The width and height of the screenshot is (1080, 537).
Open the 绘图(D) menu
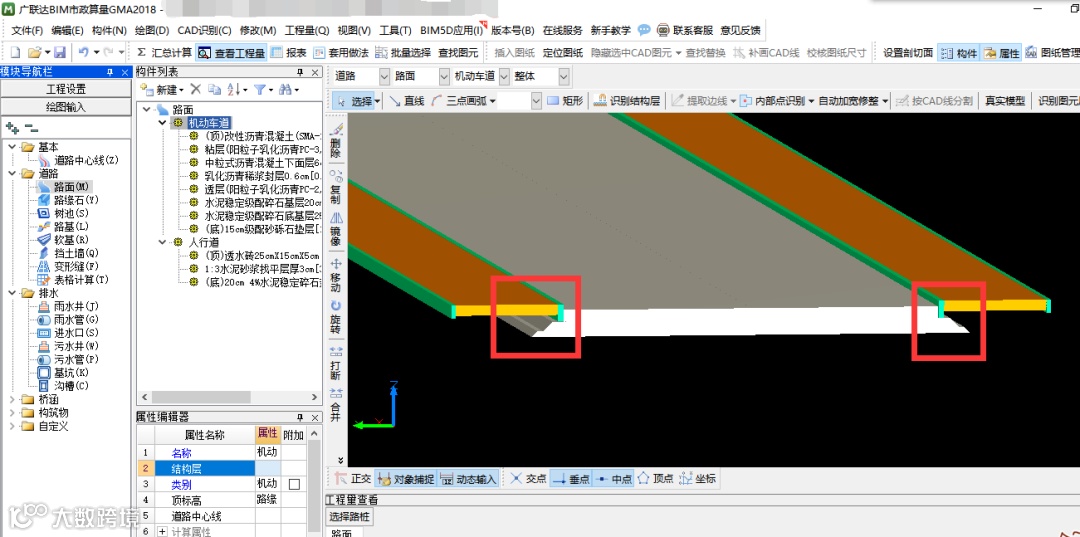pyautogui.click(x=152, y=30)
